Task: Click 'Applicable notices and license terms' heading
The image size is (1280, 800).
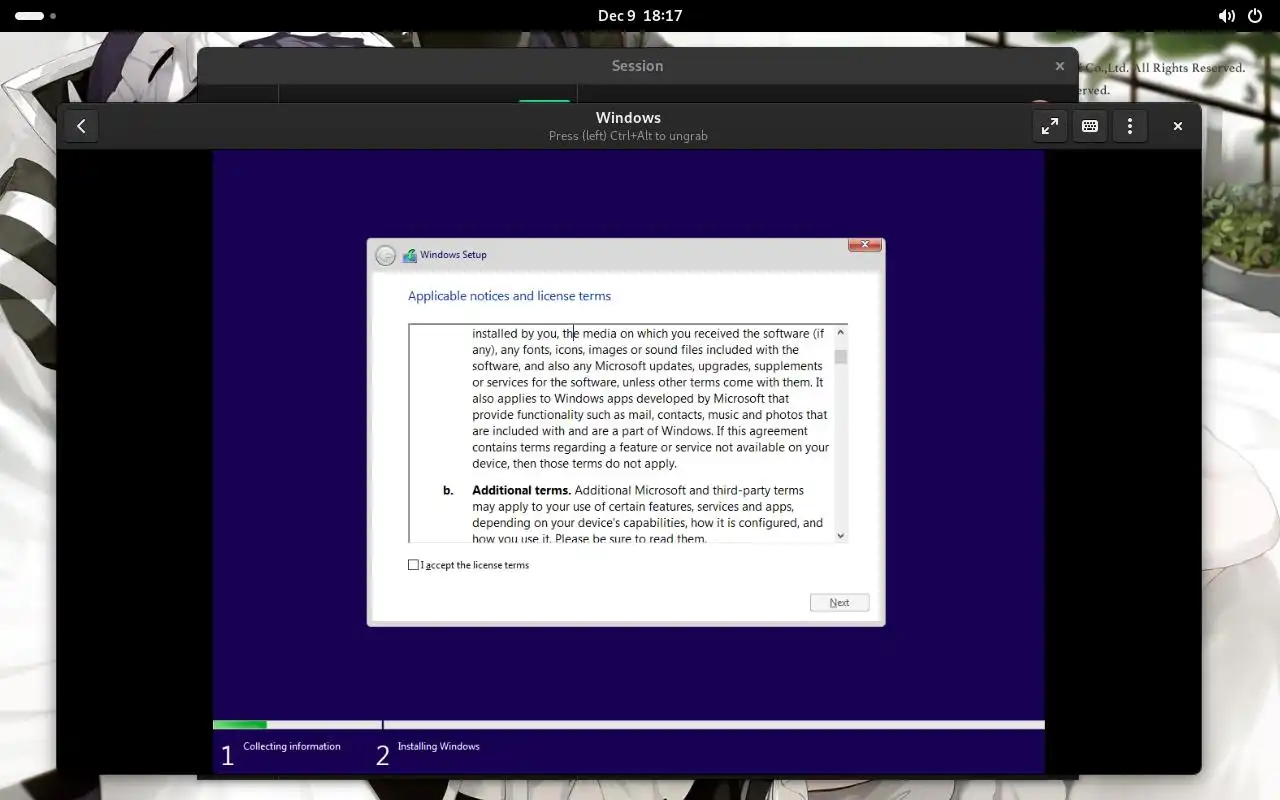Action: click(509, 296)
